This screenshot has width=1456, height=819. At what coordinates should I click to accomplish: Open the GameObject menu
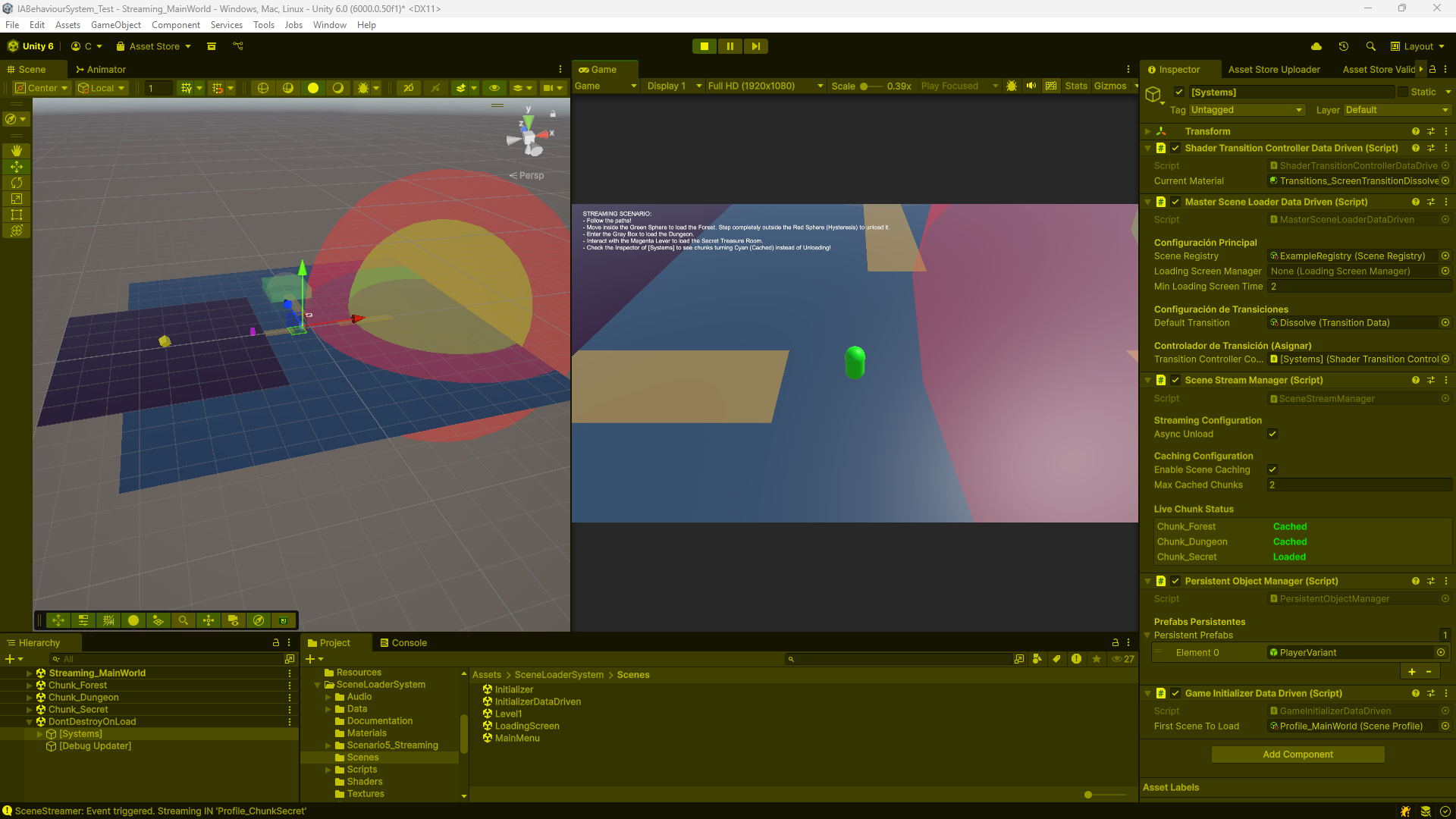click(115, 25)
